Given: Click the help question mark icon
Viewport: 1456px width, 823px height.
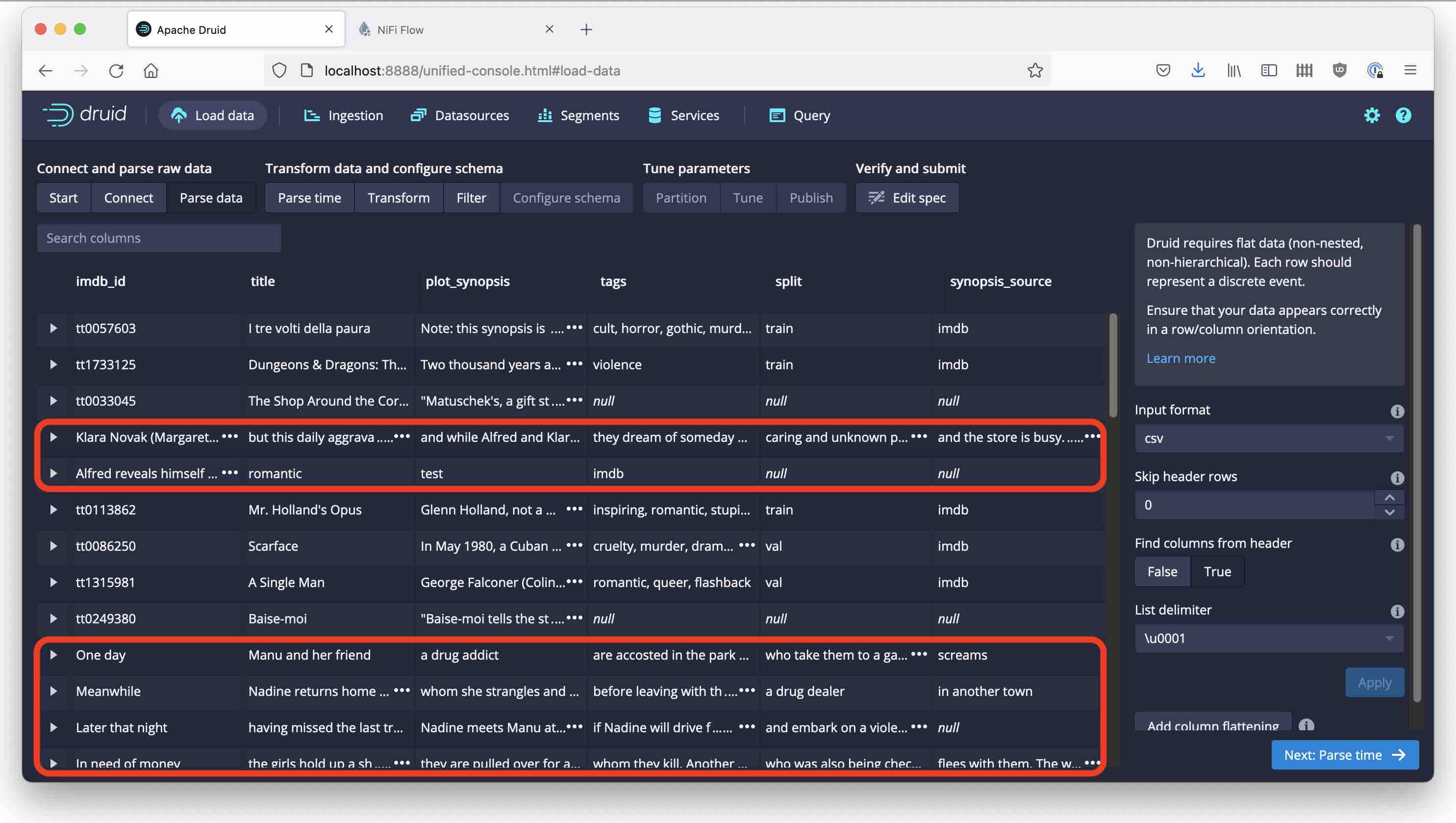Looking at the screenshot, I should pyautogui.click(x=1403, y=115).
